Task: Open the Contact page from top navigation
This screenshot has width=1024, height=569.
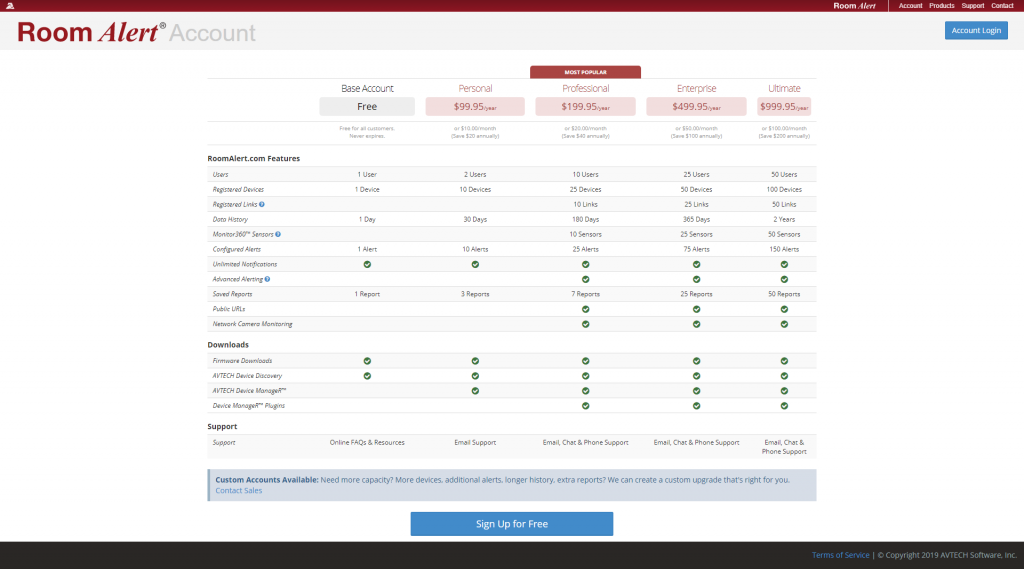Action: pos(1002,6)
